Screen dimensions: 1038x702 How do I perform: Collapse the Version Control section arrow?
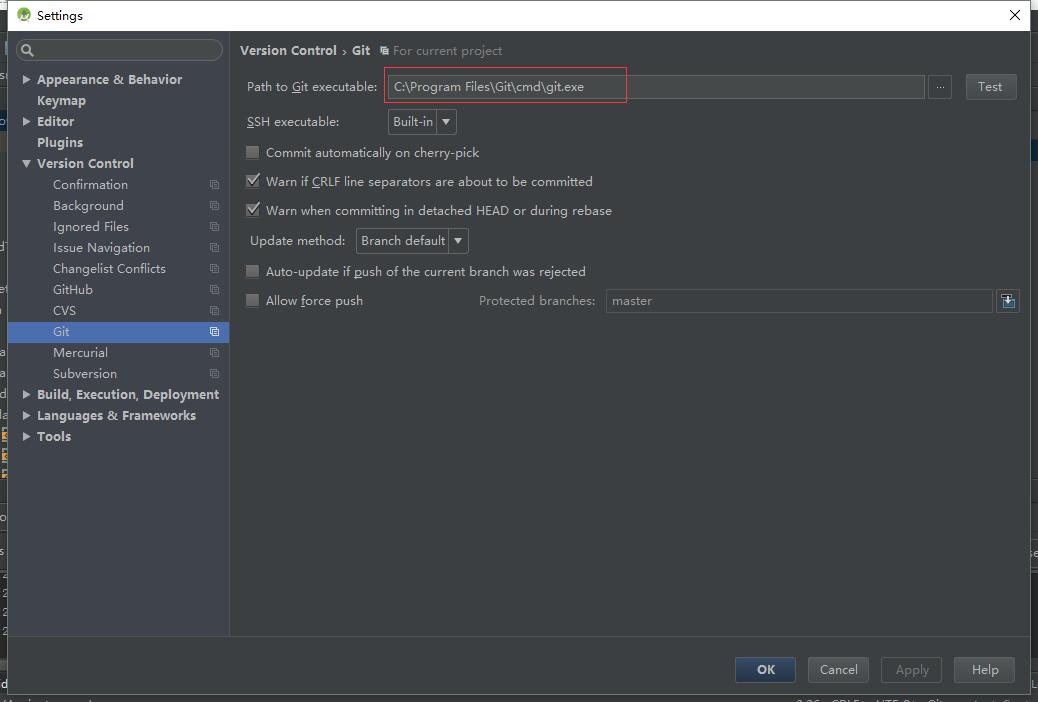[x=26, y=164]
